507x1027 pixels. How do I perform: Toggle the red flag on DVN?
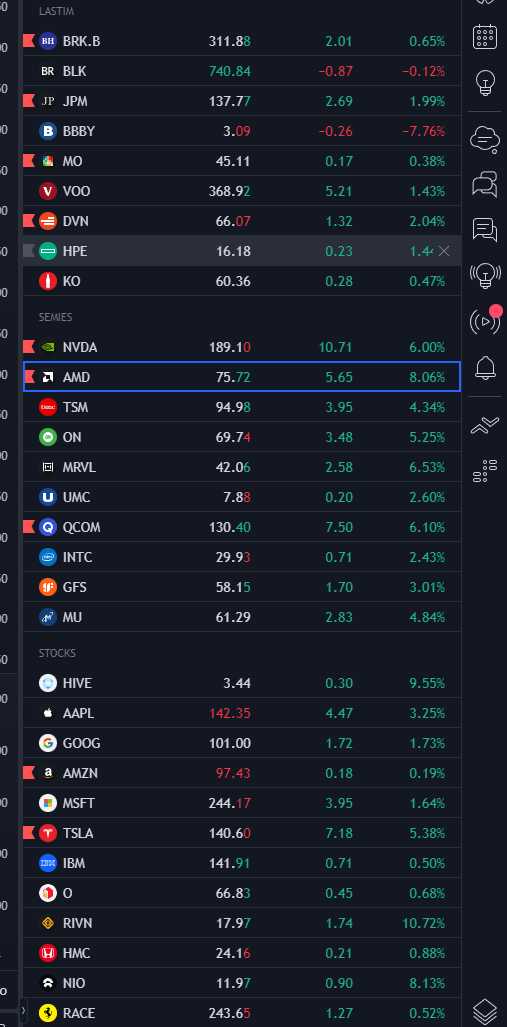click(x=29, y=221)
